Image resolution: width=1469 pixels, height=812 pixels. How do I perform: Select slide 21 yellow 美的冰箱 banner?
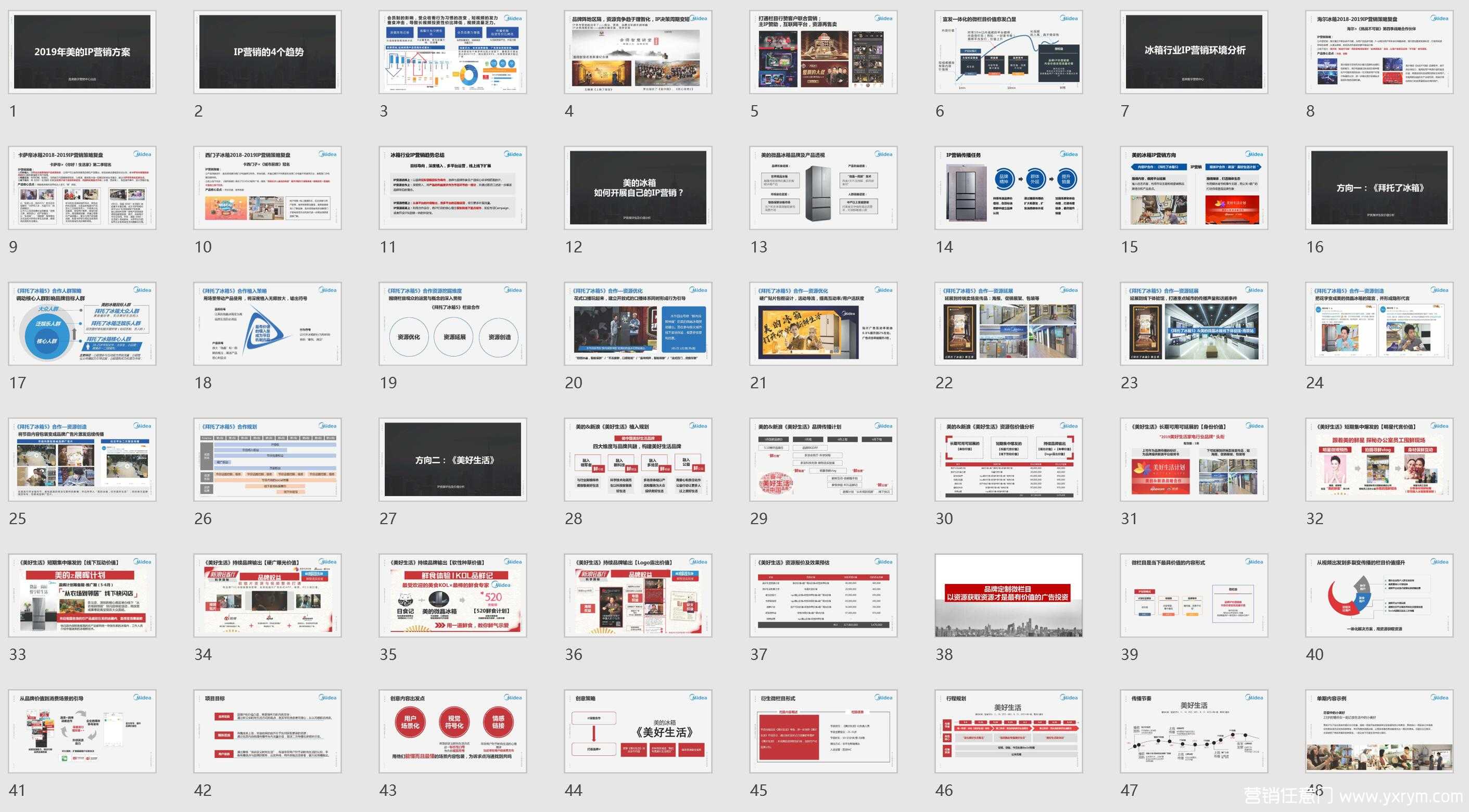[x=824, y=323]
